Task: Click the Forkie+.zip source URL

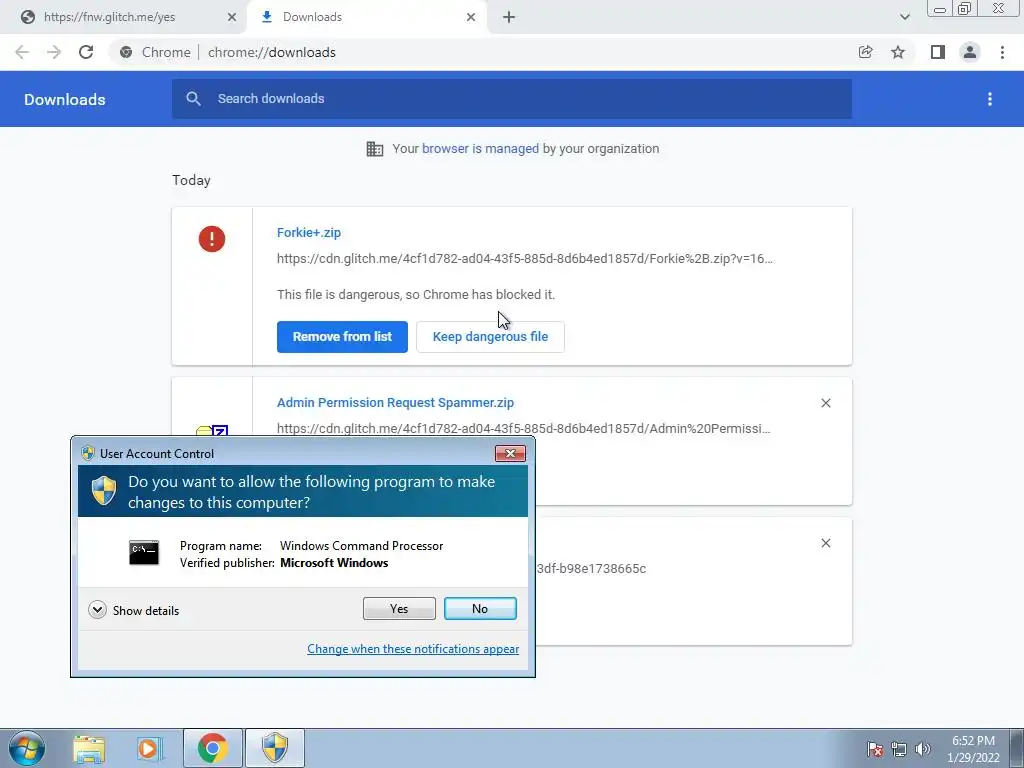Action: tap(525, 259)
